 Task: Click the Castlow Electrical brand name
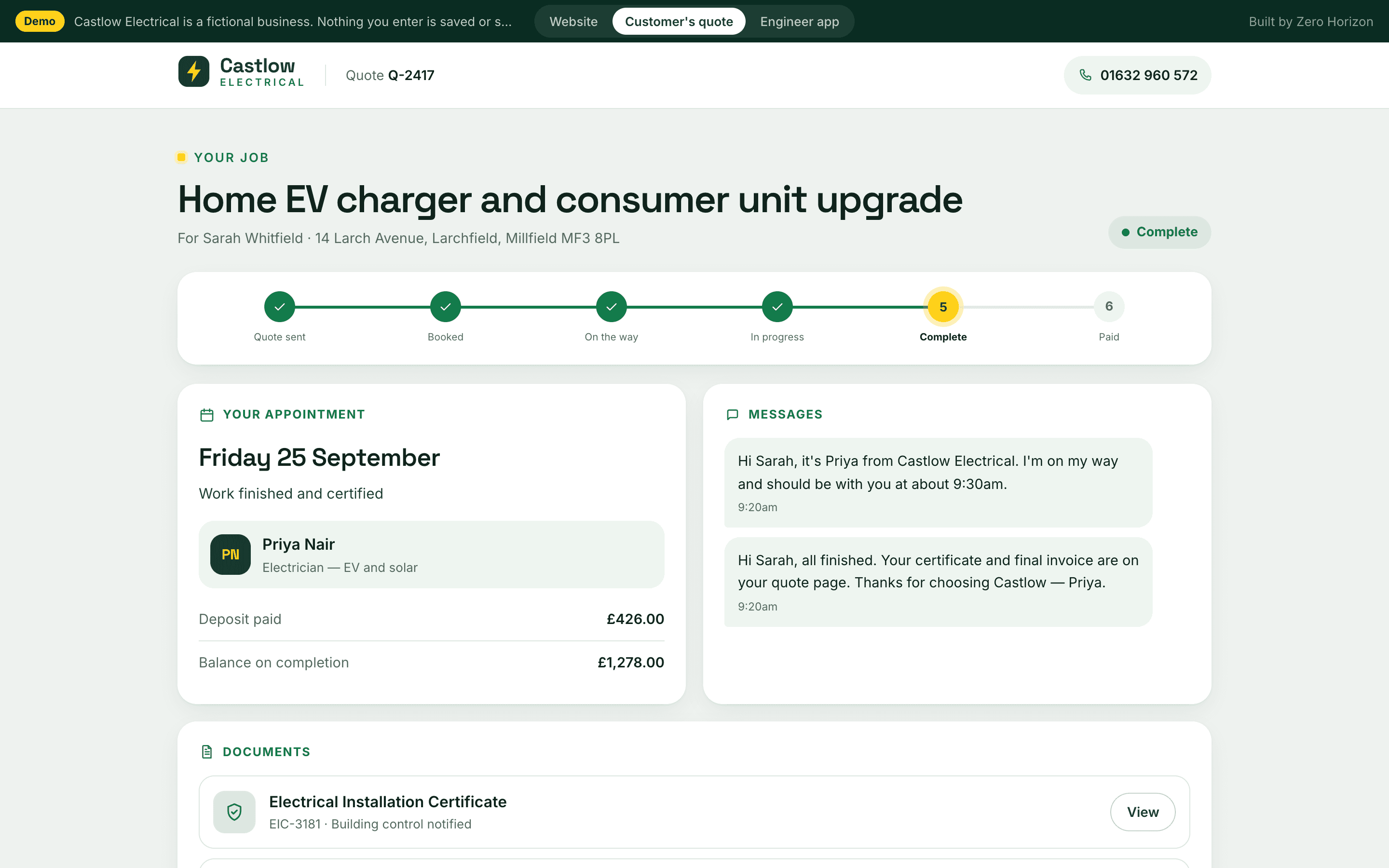click(x=262, y=72)
